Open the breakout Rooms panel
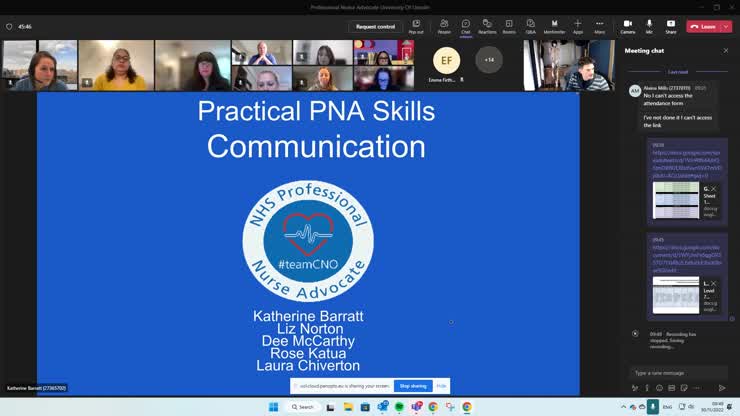This screenshot has width=740, height=416. [x=509, y=24]
